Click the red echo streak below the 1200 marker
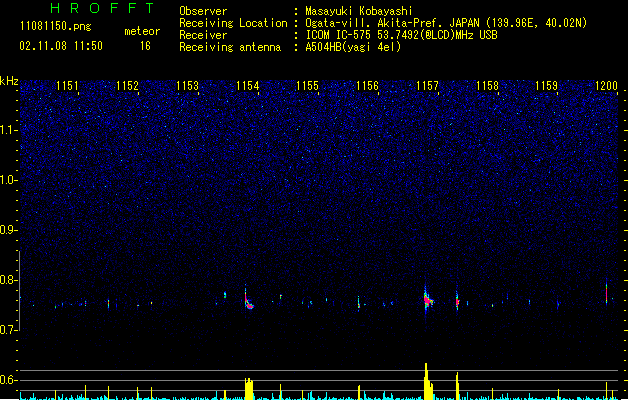The image size is (629, 400). pos(606,293)
